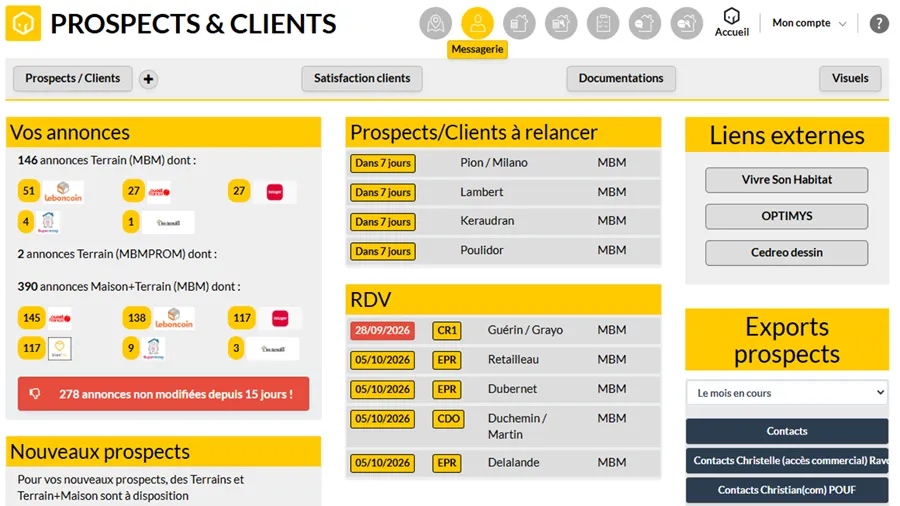This screenshot has height=506, width=900.
Task: Click the Dans 7 jours badge for Keraudran
Action: click(383, 222)
